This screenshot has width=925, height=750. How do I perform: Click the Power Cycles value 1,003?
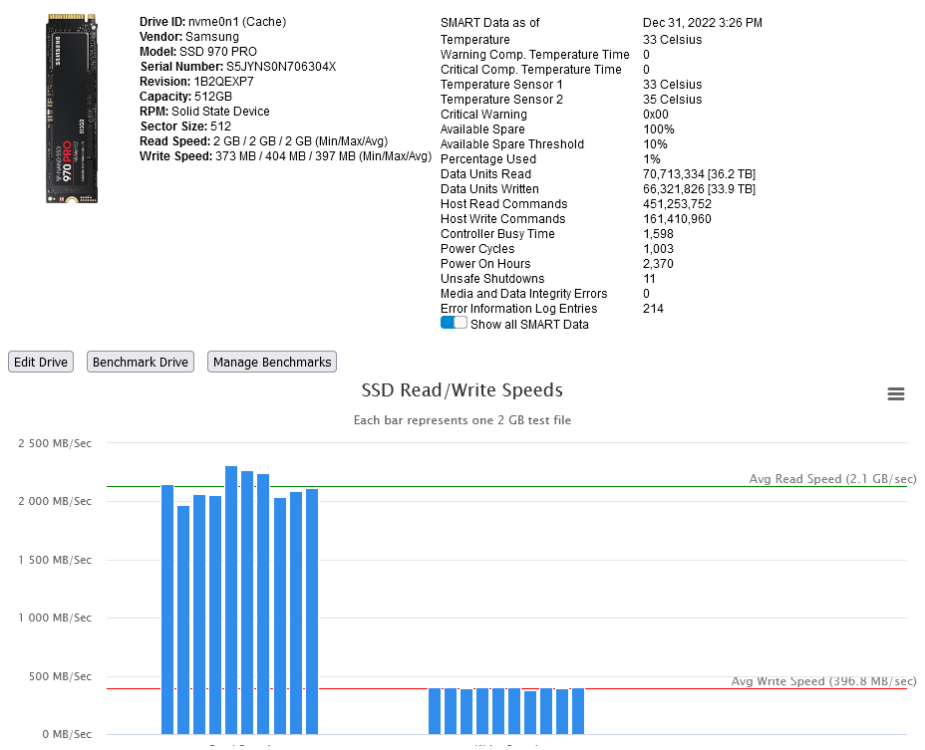point(658,249)
